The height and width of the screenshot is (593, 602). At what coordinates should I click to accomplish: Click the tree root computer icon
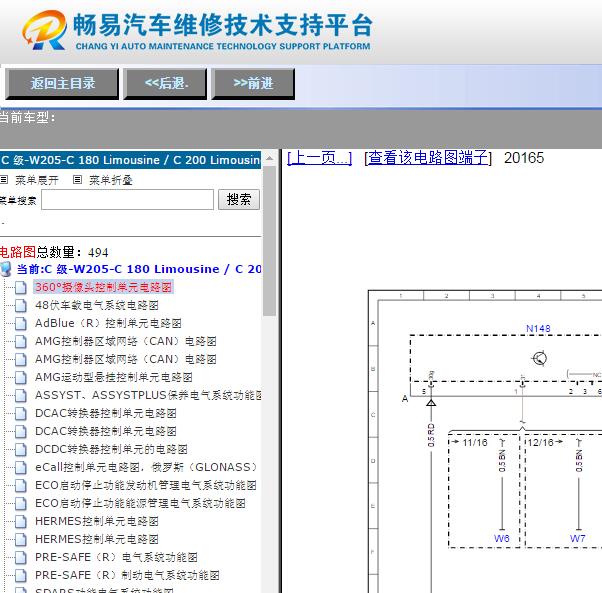coord(5,269)
